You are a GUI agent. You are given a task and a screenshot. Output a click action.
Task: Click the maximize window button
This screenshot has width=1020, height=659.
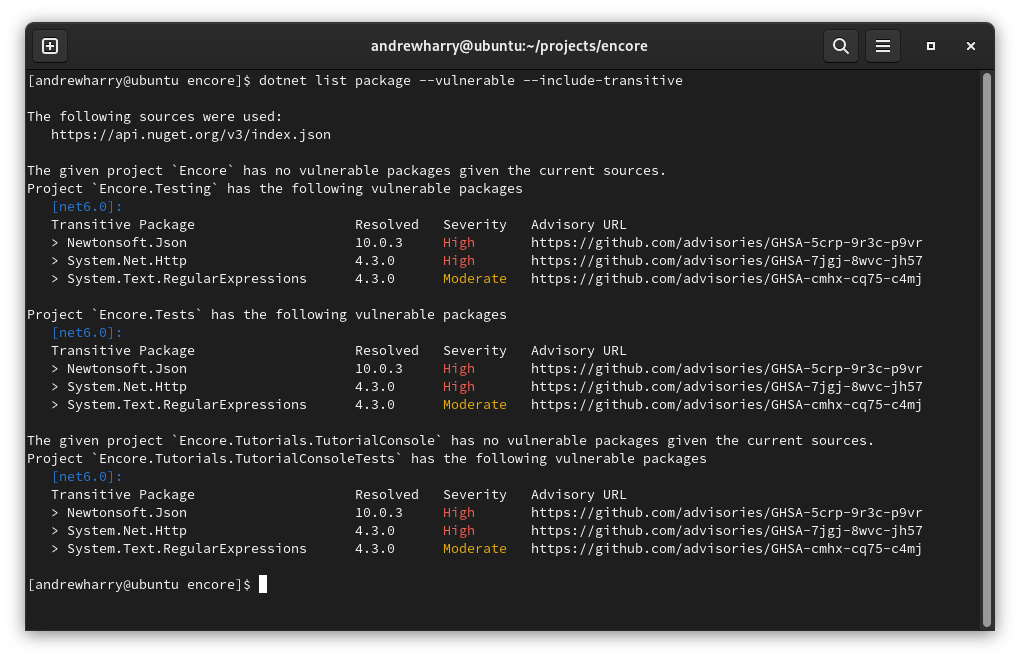[929, 46]
